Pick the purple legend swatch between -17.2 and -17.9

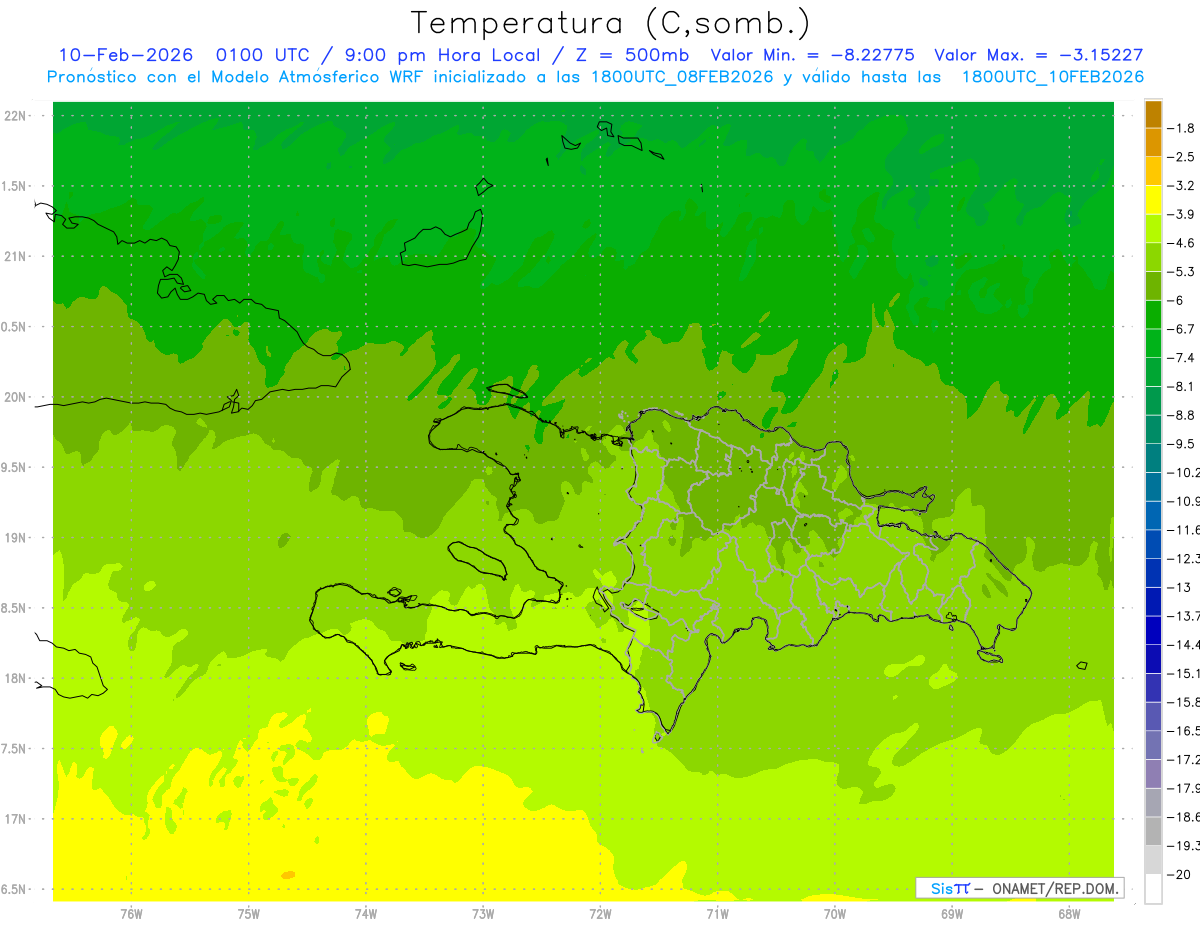1153,774
